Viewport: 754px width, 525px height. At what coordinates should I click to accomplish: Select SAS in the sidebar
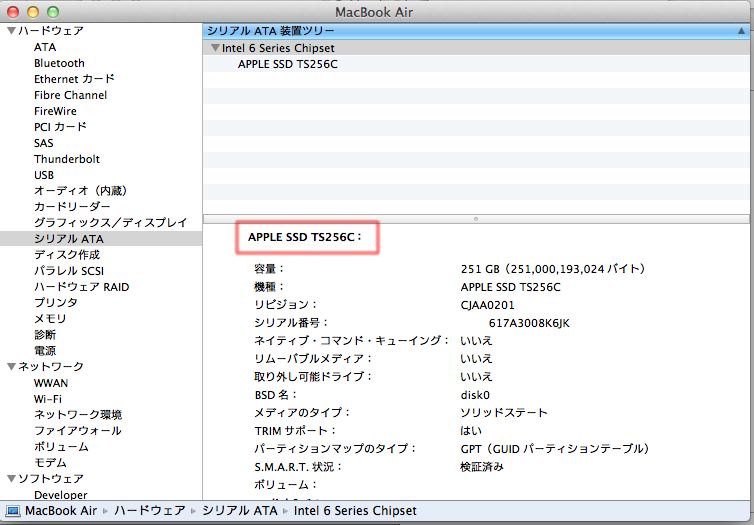(x=43, y=143)
